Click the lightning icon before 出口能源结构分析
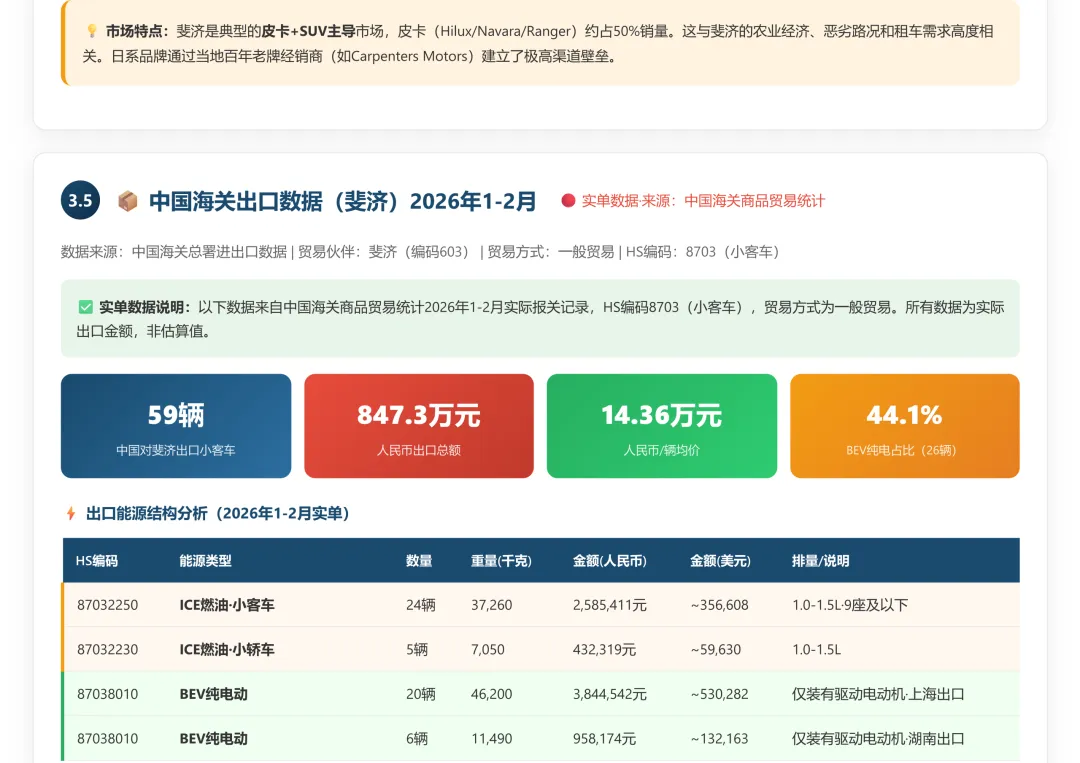1080x763 pixels. pyautogui.click(x=71, y=513)
